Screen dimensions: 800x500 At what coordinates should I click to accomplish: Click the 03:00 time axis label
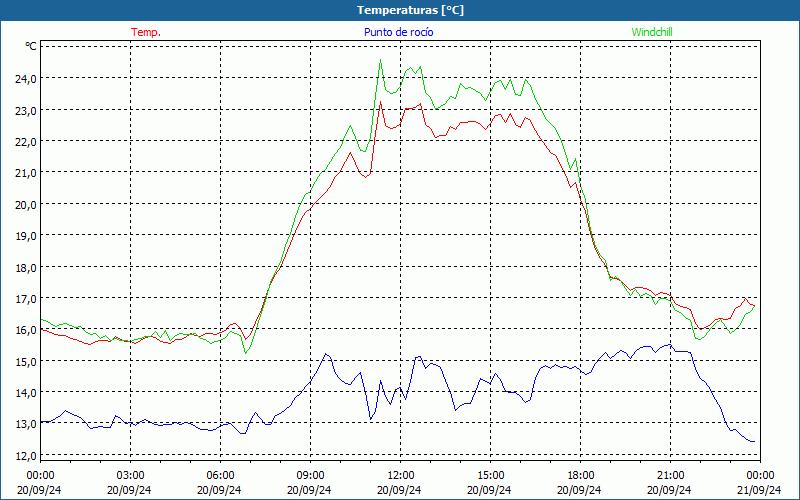click(130, 476)
